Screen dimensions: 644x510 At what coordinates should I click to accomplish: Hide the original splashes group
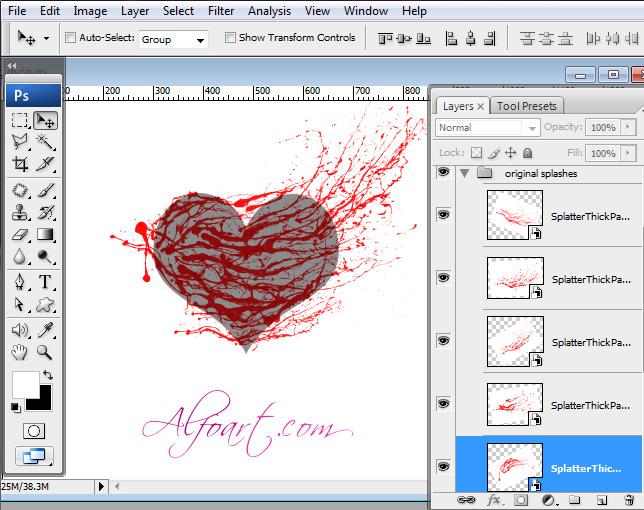[443, 173]
